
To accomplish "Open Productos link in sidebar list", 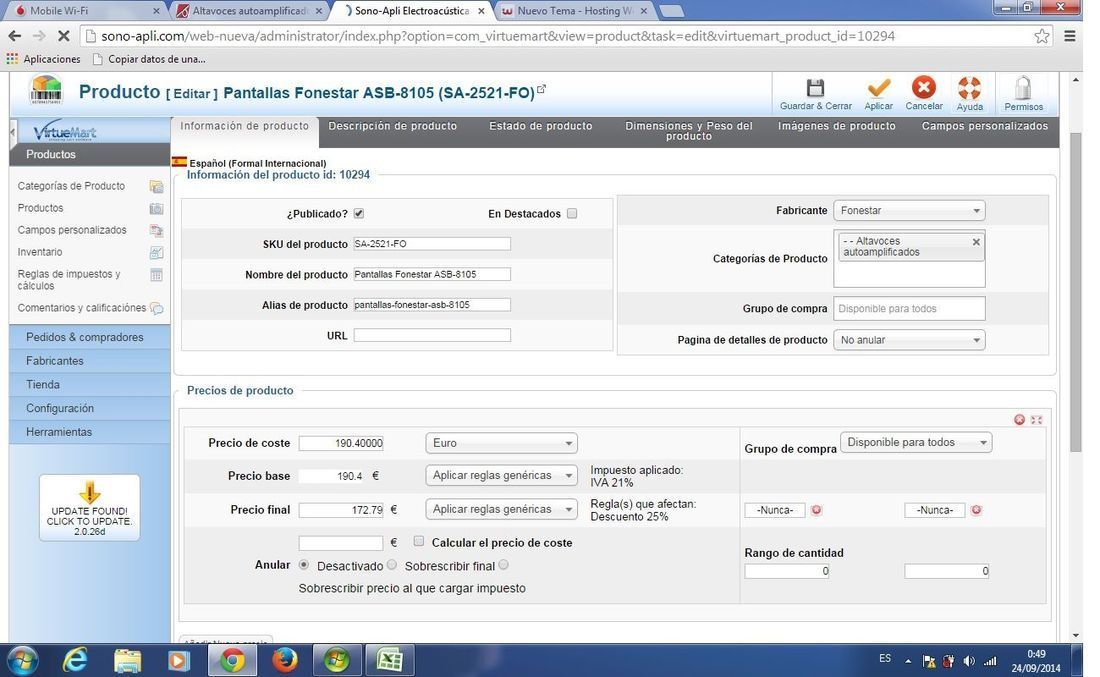I will click(x=41, y=208).
